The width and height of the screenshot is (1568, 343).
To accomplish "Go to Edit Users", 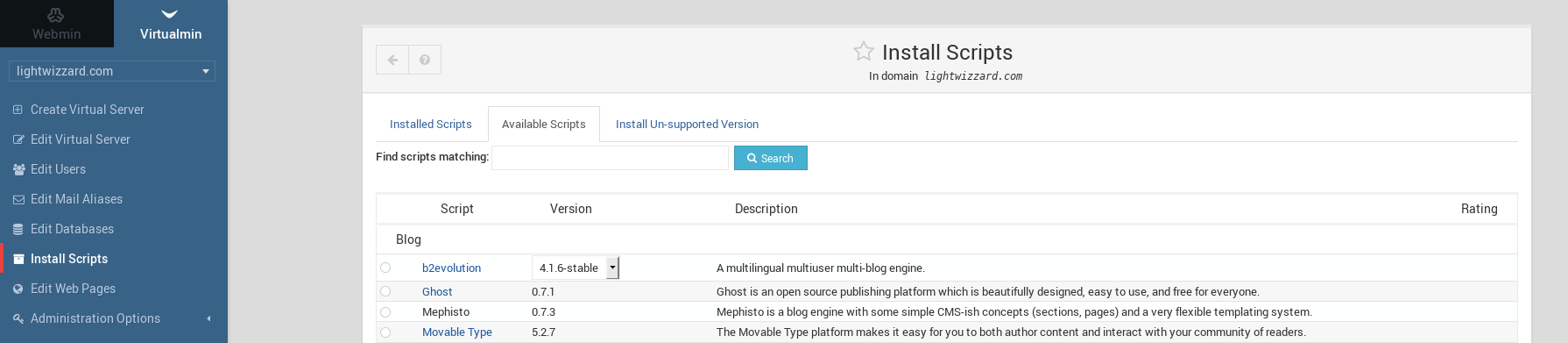I will 58,169.
